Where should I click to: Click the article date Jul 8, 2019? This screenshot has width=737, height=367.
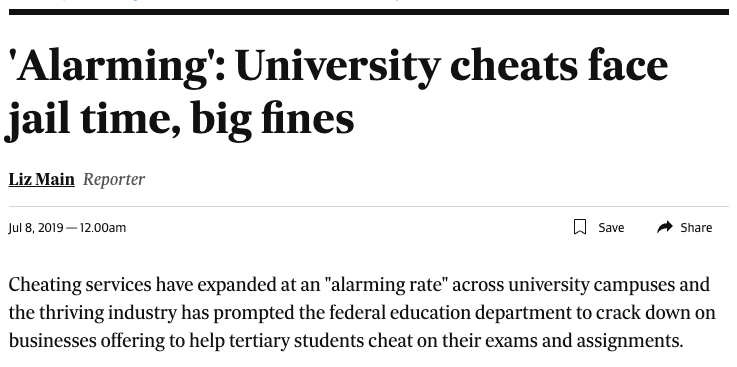[x=36, y=228]
